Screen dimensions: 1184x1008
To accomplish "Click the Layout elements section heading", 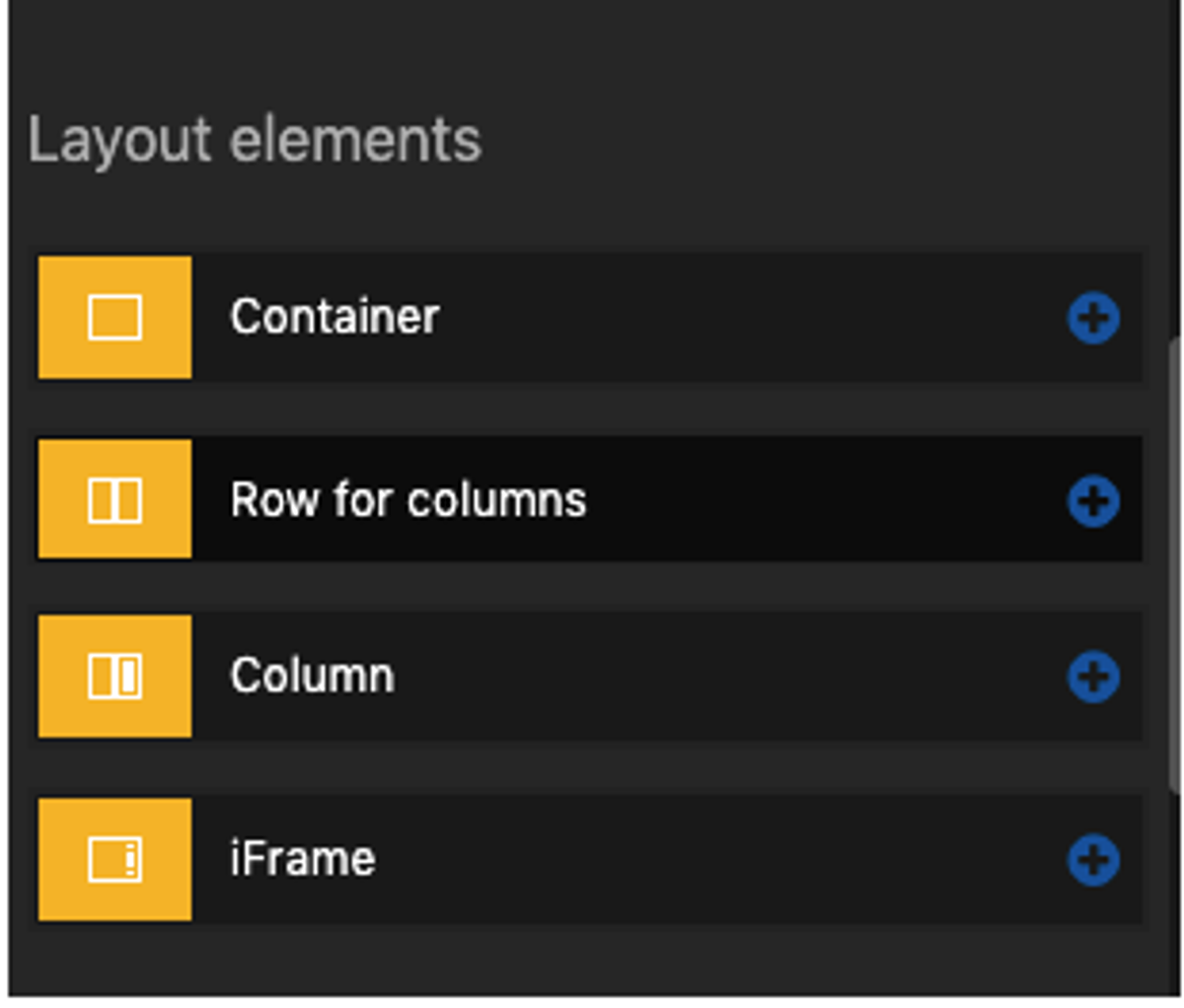I will 255,140.
